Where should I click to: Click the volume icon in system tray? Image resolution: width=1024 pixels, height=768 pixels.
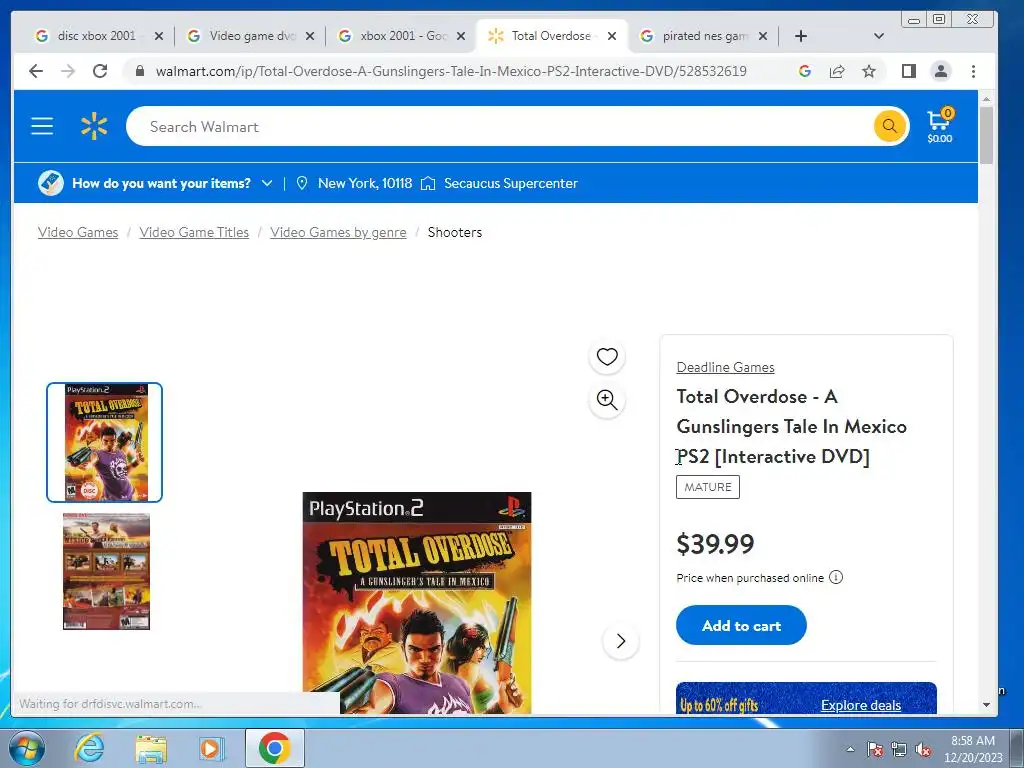[x=923, y=750]
